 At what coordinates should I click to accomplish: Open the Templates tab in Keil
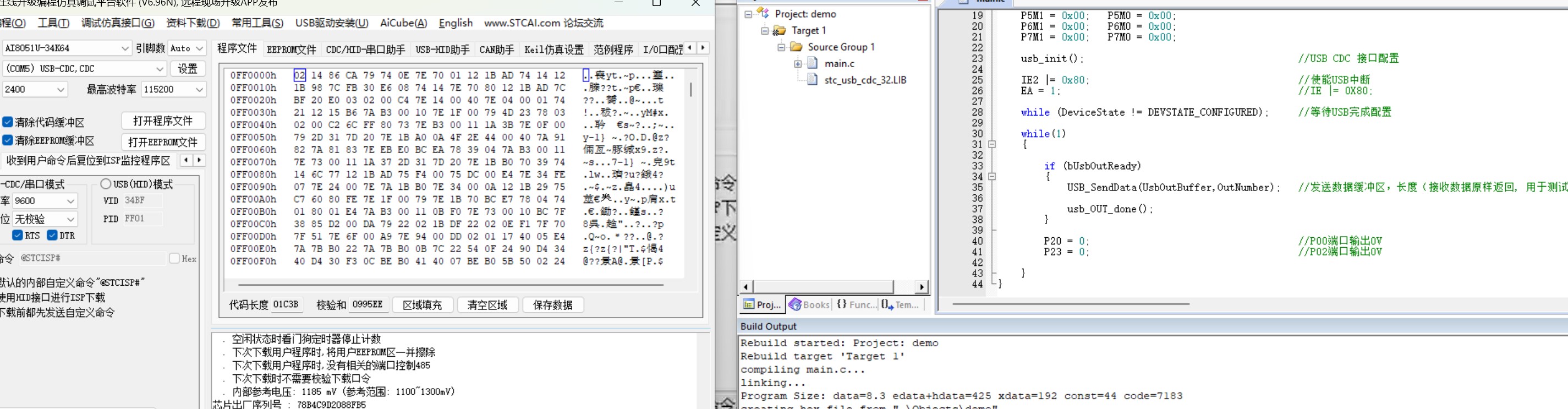tap(901, 304)
